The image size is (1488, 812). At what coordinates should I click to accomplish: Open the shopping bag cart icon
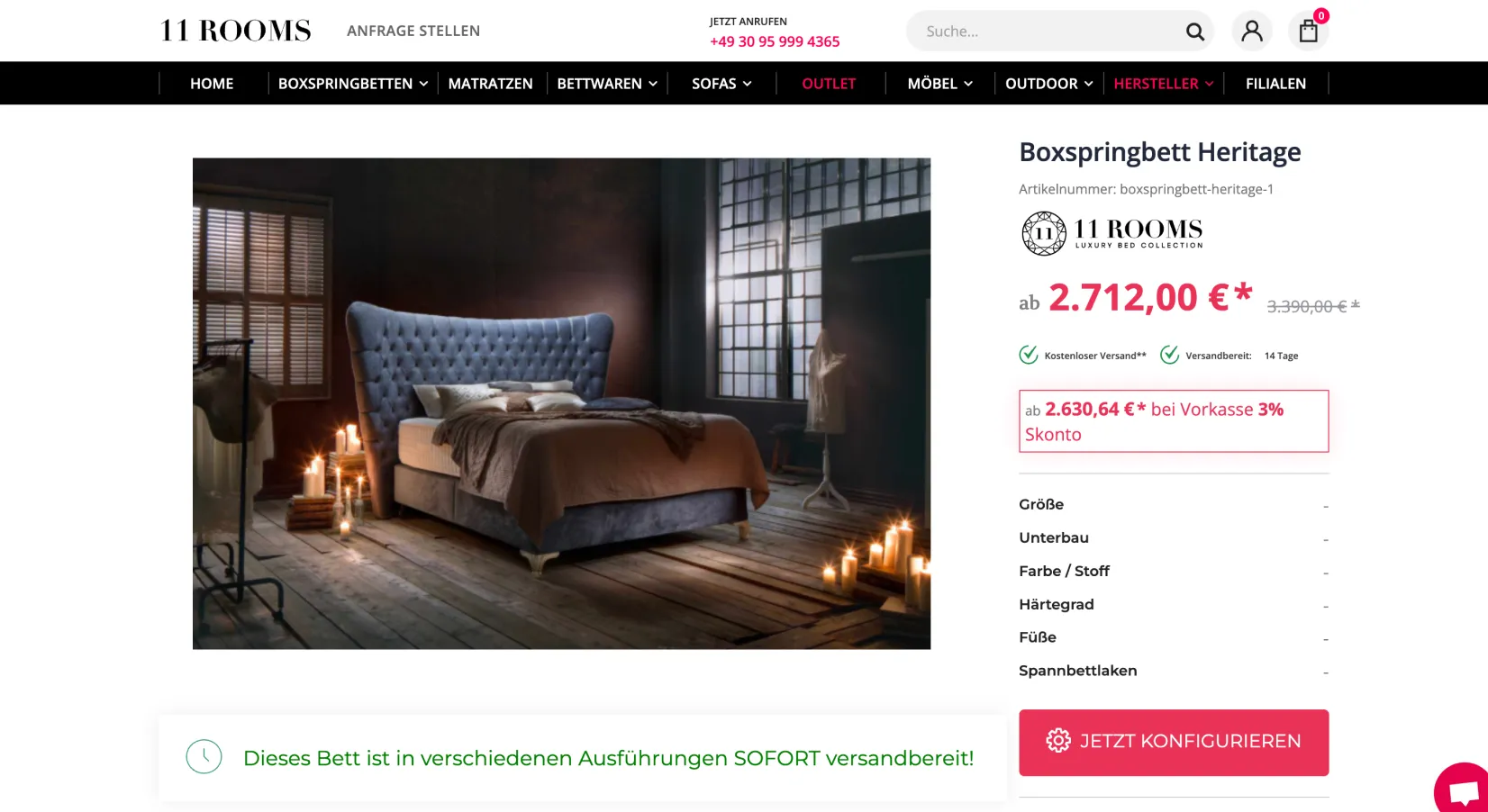[1309, 32]
